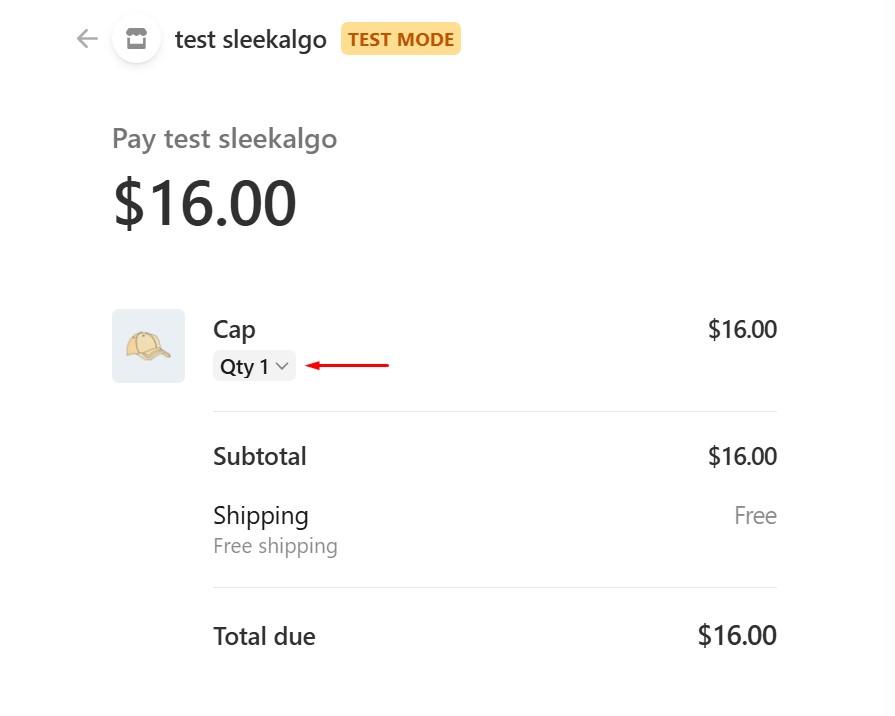Click the storefront icon beside merchant name
This screenshot has width=895, height=716.
click(x=137, y=39)
